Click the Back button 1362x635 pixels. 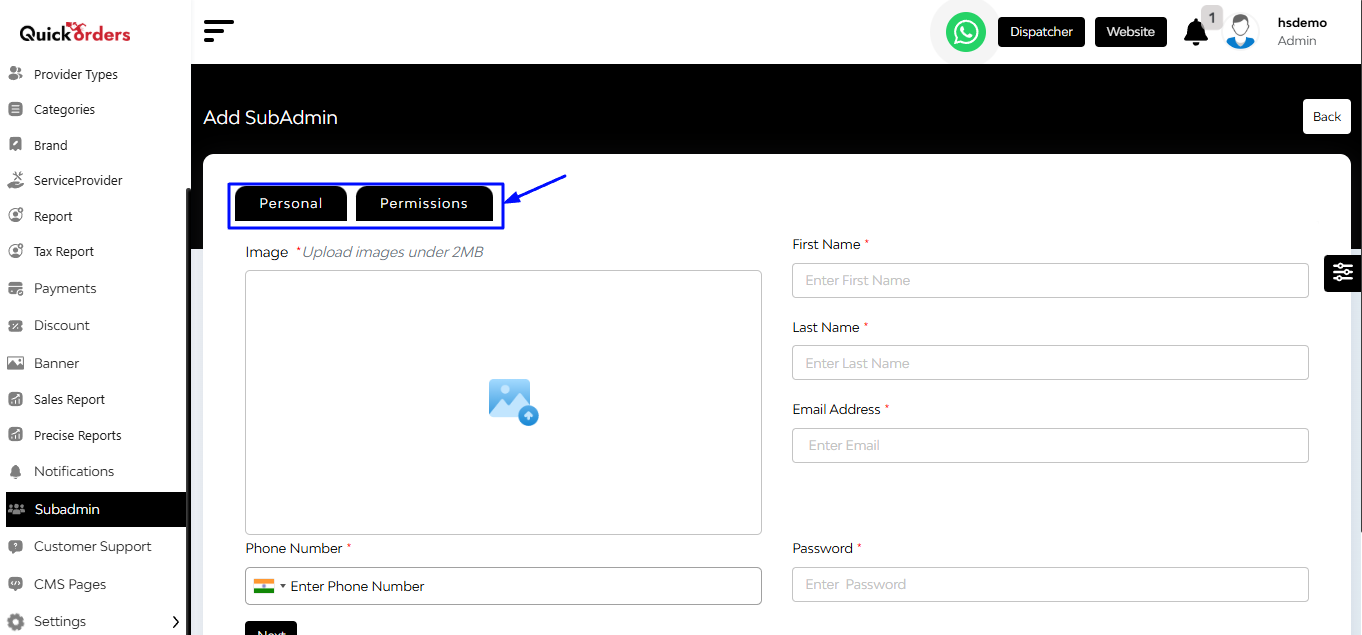1327,117
